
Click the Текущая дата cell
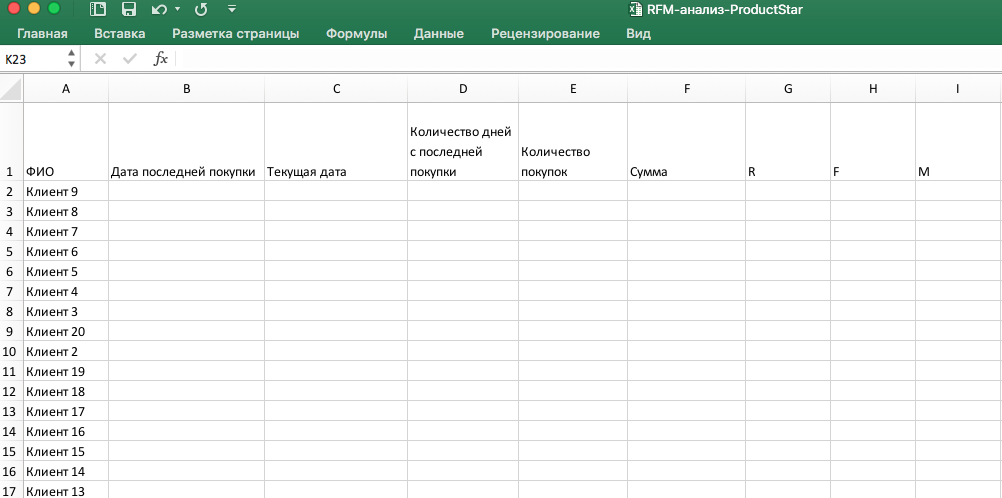pyautogui.click(x=336, y=141)
